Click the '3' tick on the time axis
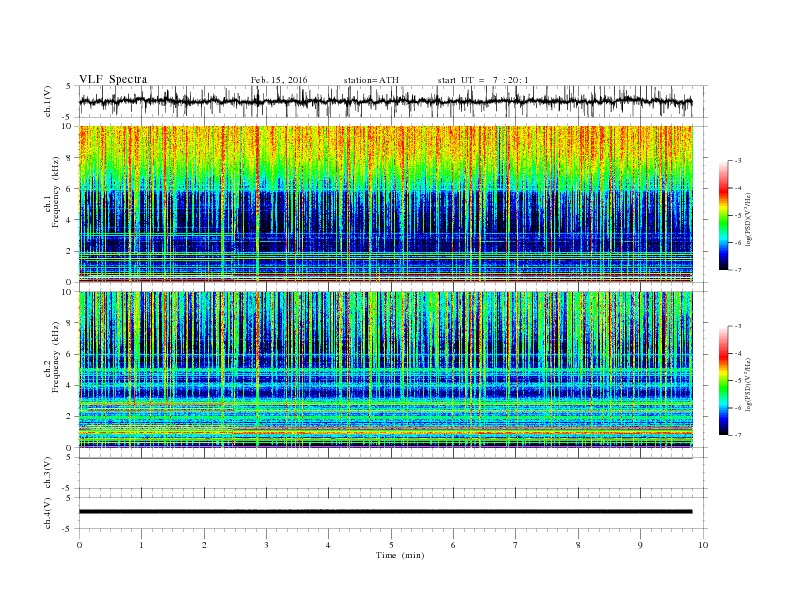The width and height of the screenshot is (792, 612). point(266,545)
